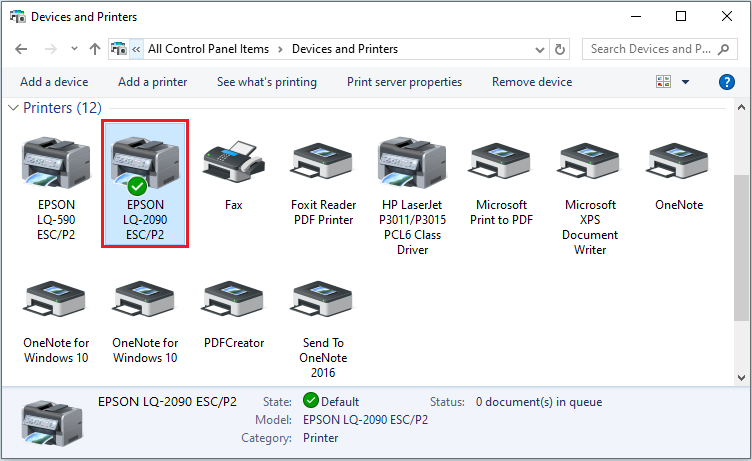Click the Search Devices and Printers field
The height and width of the screenshot is (461, 752).
[x=655, y=48]
